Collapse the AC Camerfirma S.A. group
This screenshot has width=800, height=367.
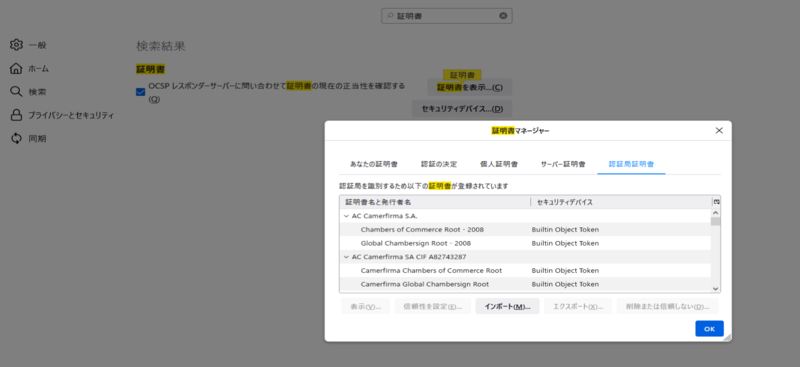346,216
